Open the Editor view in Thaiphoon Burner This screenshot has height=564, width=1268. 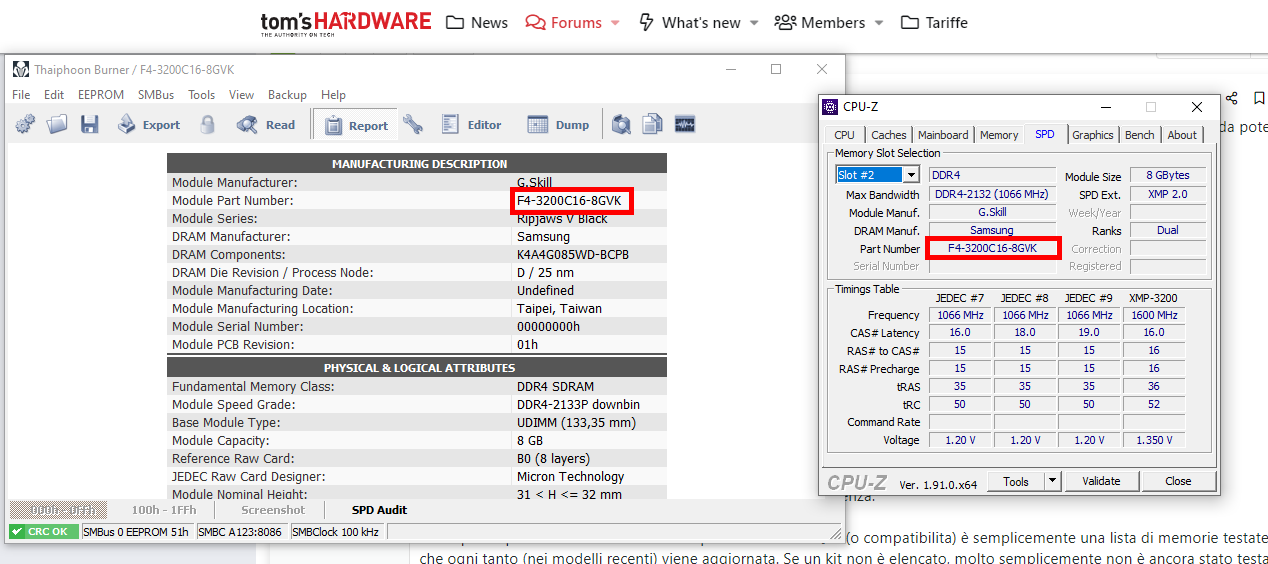pos(471,125)
